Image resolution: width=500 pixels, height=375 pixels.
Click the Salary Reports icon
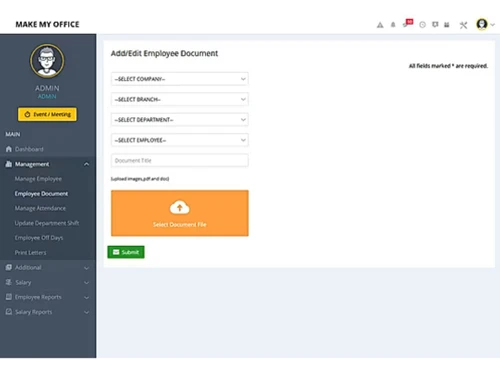(9, 312)
